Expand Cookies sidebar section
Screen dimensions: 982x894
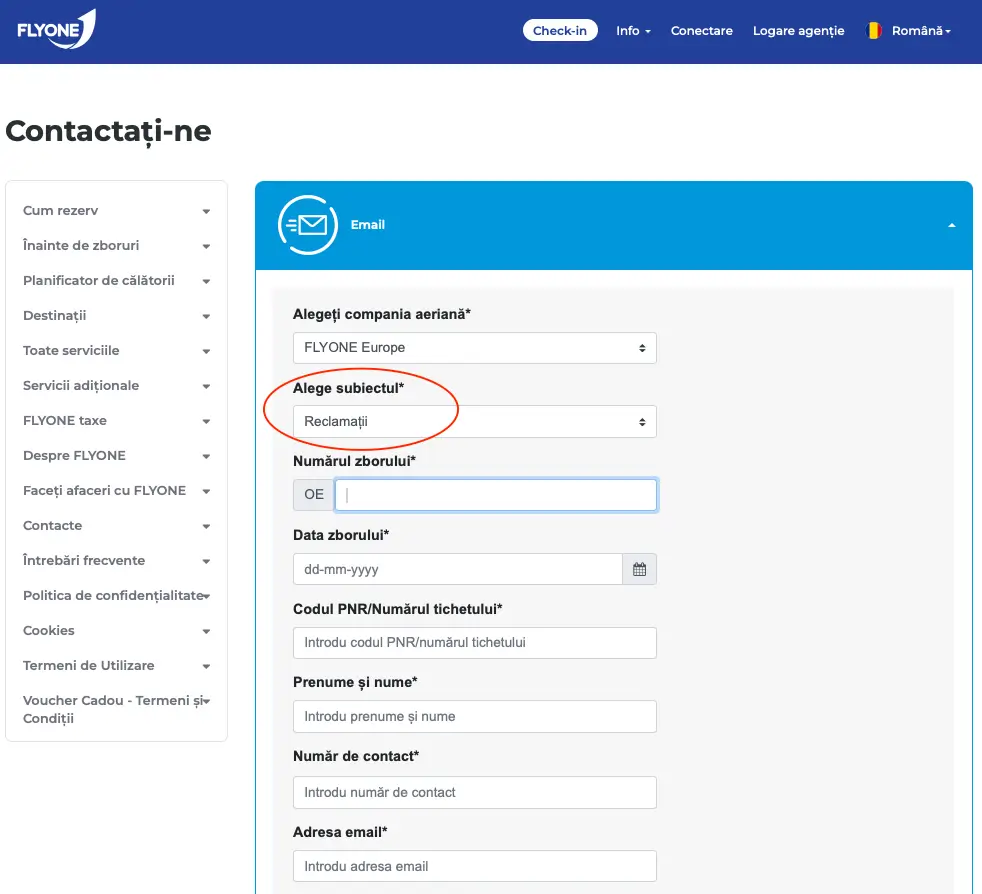coord(116,631)
